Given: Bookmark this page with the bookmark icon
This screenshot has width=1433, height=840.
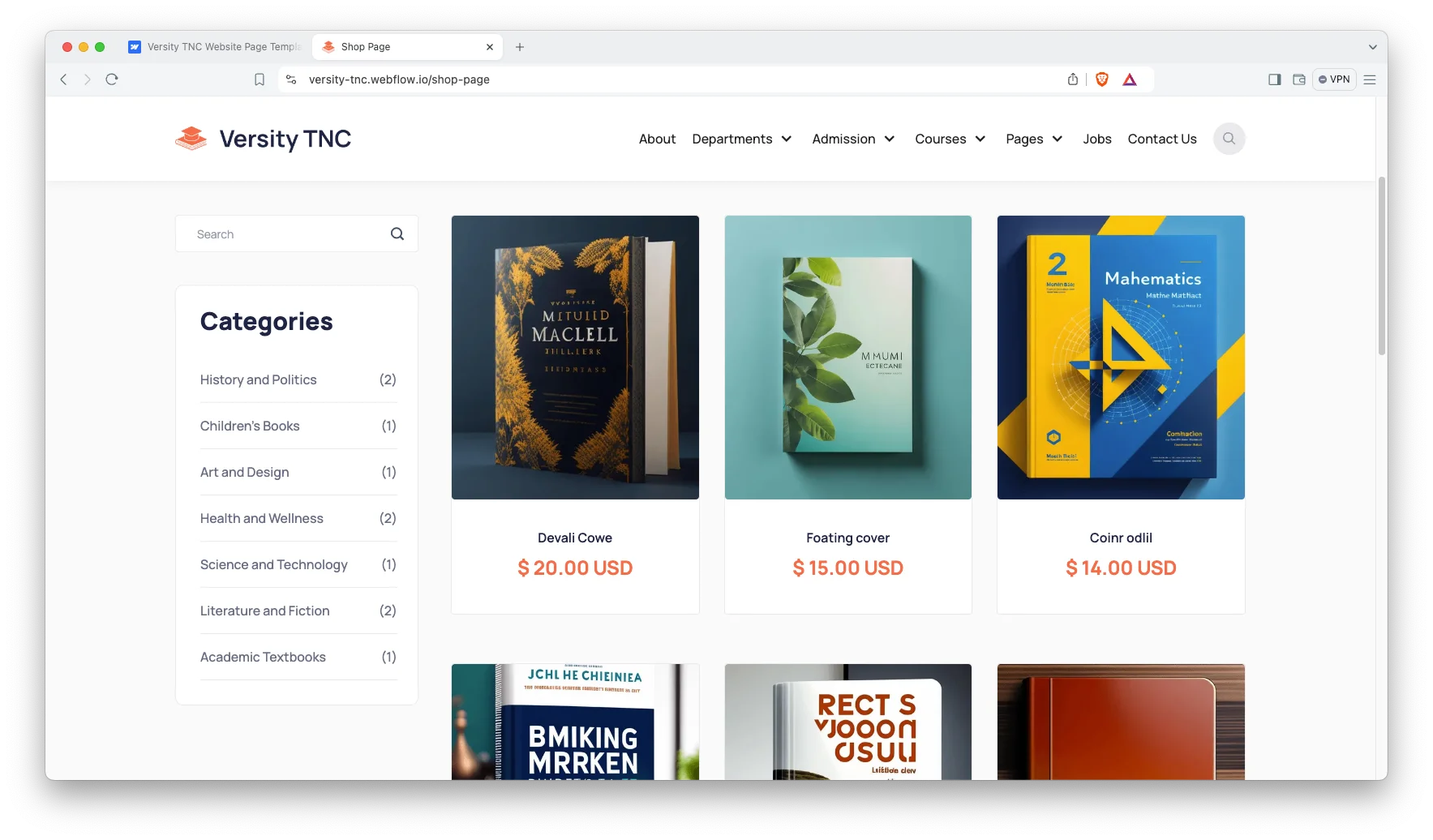Looking at the screenshot, I should click(x=260, y=79).
